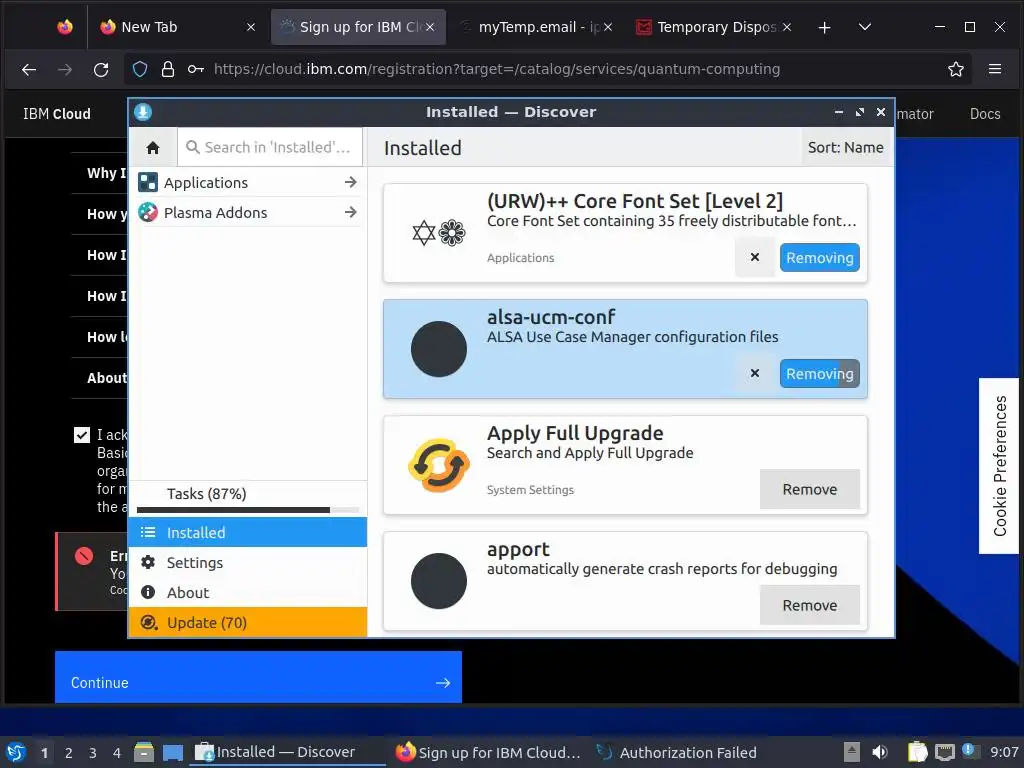Click the eject removable media tray icon
Viewport: 1024px width, 768px height.
pos(852,752)
